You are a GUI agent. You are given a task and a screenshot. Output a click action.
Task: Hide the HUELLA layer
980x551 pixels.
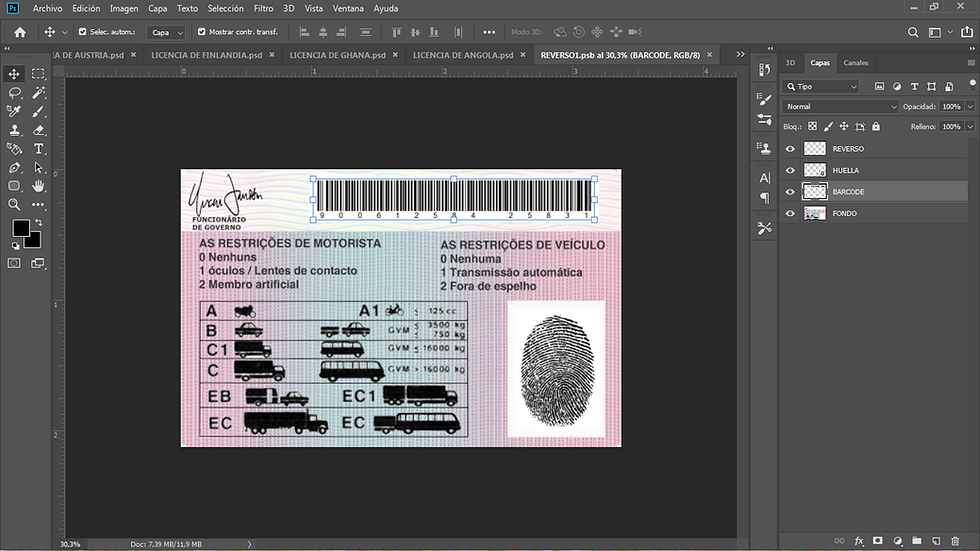[x=790, y=170]
